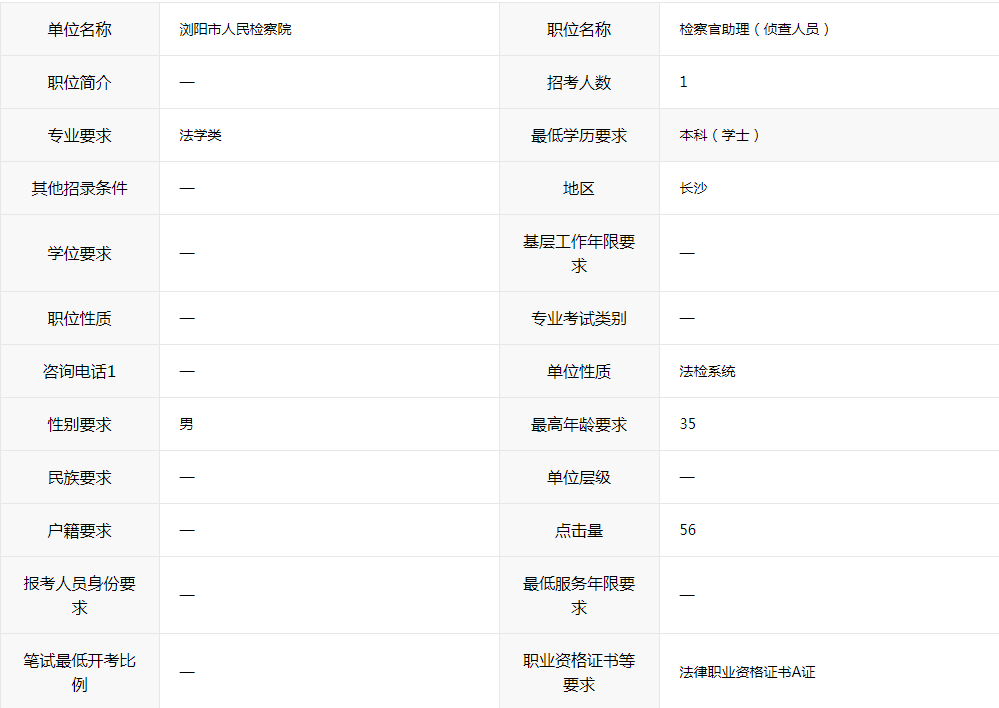Click the 最低服务年限要求 label
The height and width of the screenshot is (708, 999).
coord(579,595)
